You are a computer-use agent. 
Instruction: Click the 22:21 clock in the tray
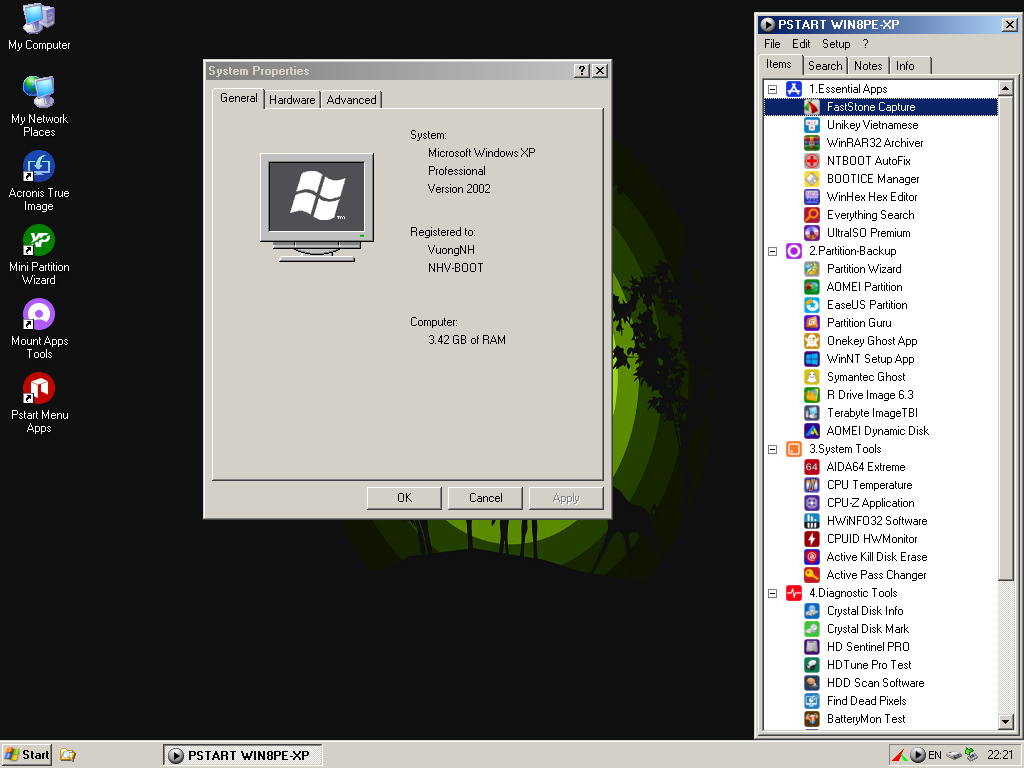coord(1000,756)
